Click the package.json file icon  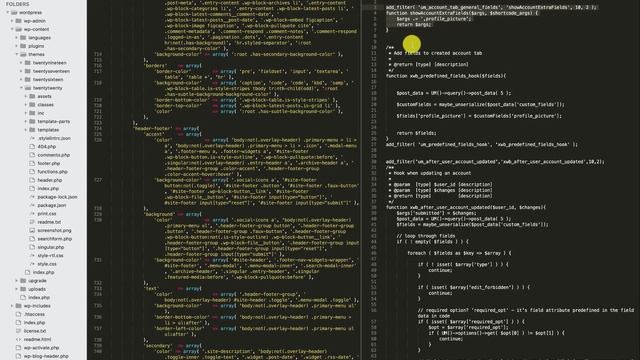pos(32,205)
